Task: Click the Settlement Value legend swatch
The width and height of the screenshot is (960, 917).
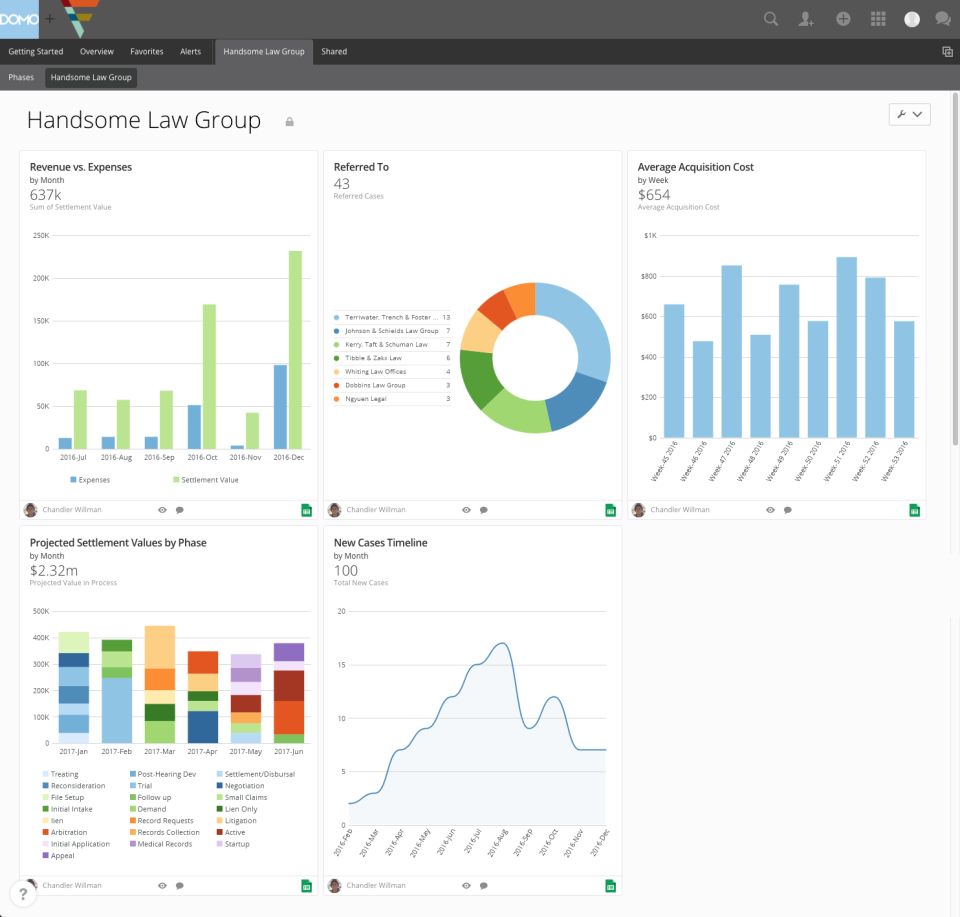Action: 176,480
